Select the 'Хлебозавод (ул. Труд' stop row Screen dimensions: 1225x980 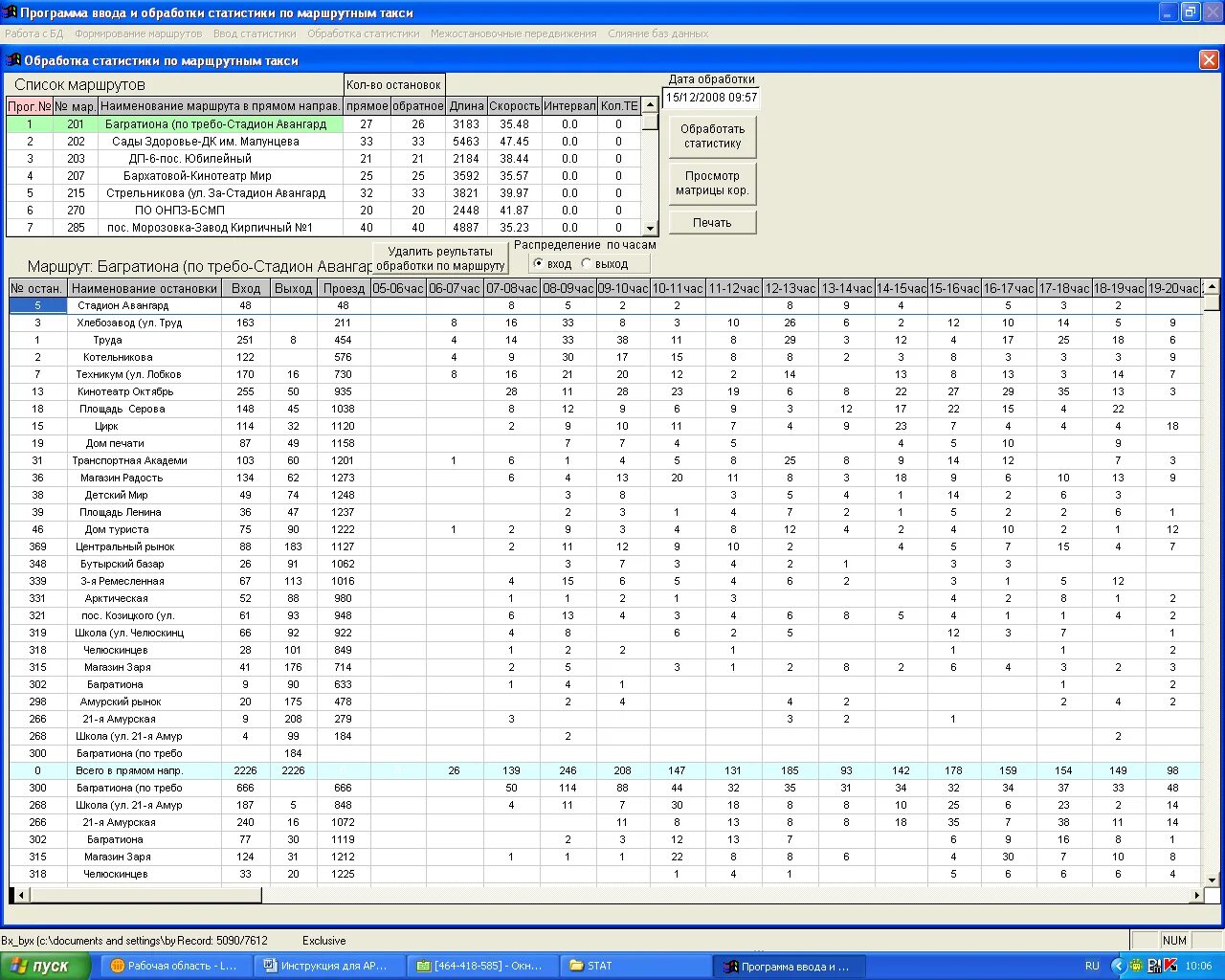pyautogui.click(x=606, y=323)
